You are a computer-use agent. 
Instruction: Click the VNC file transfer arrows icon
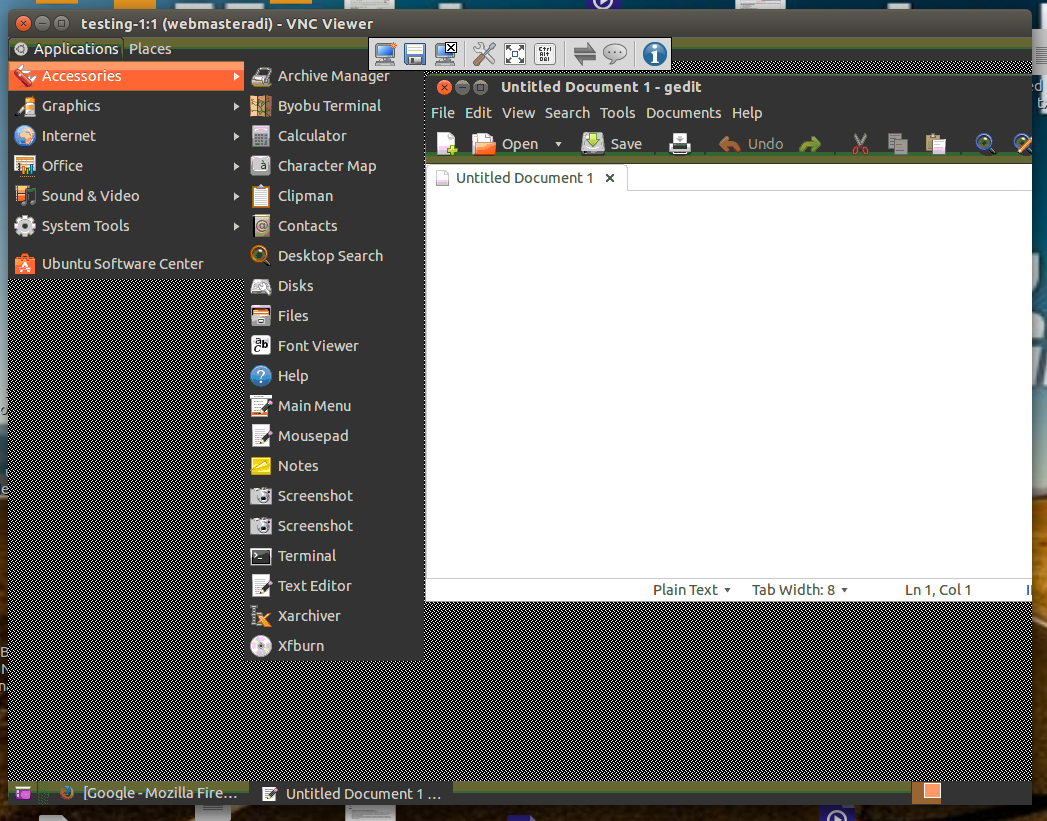click(x=585, y=53)
